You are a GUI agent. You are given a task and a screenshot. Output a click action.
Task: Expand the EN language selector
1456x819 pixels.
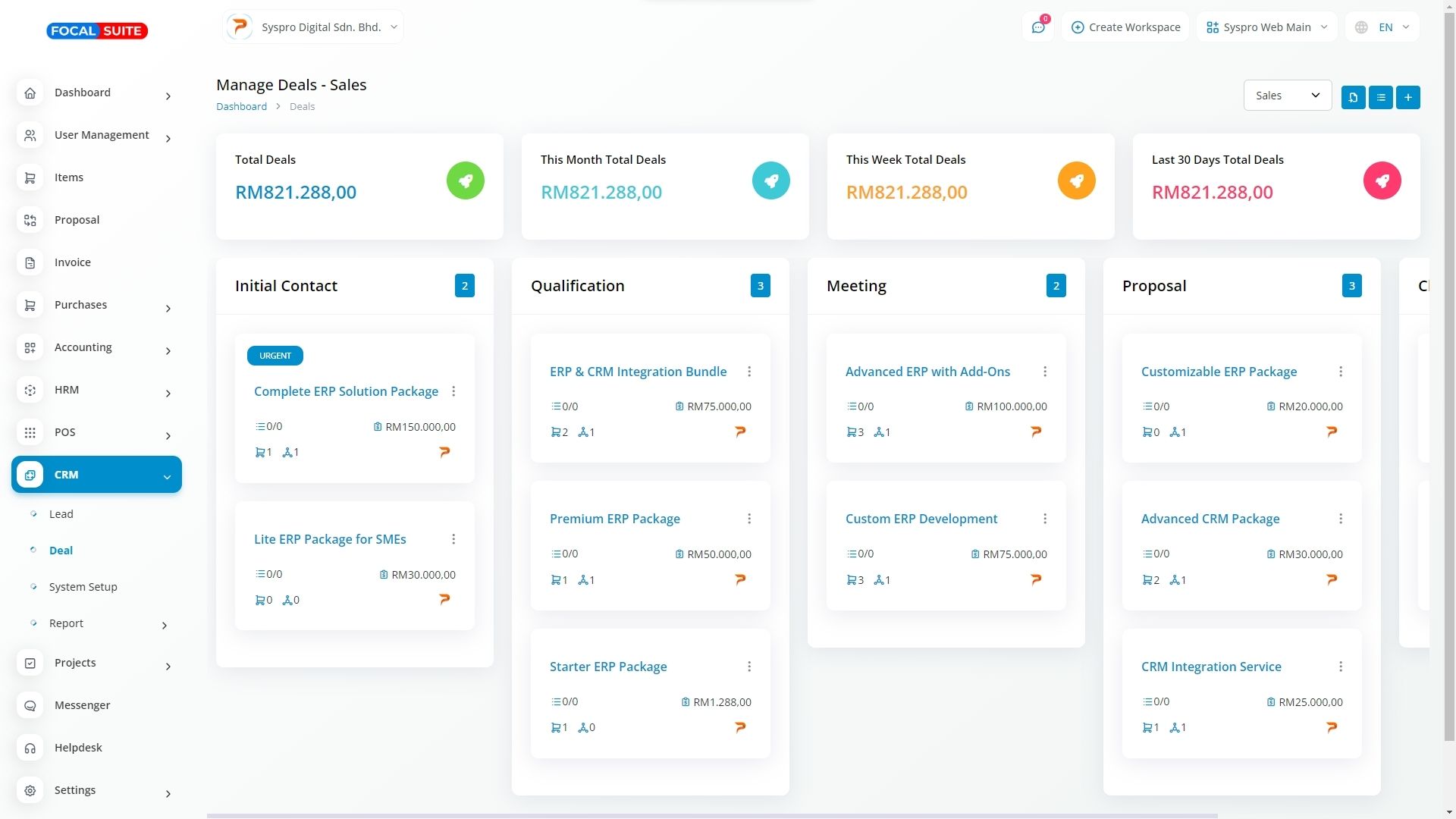pos(1382,27)
